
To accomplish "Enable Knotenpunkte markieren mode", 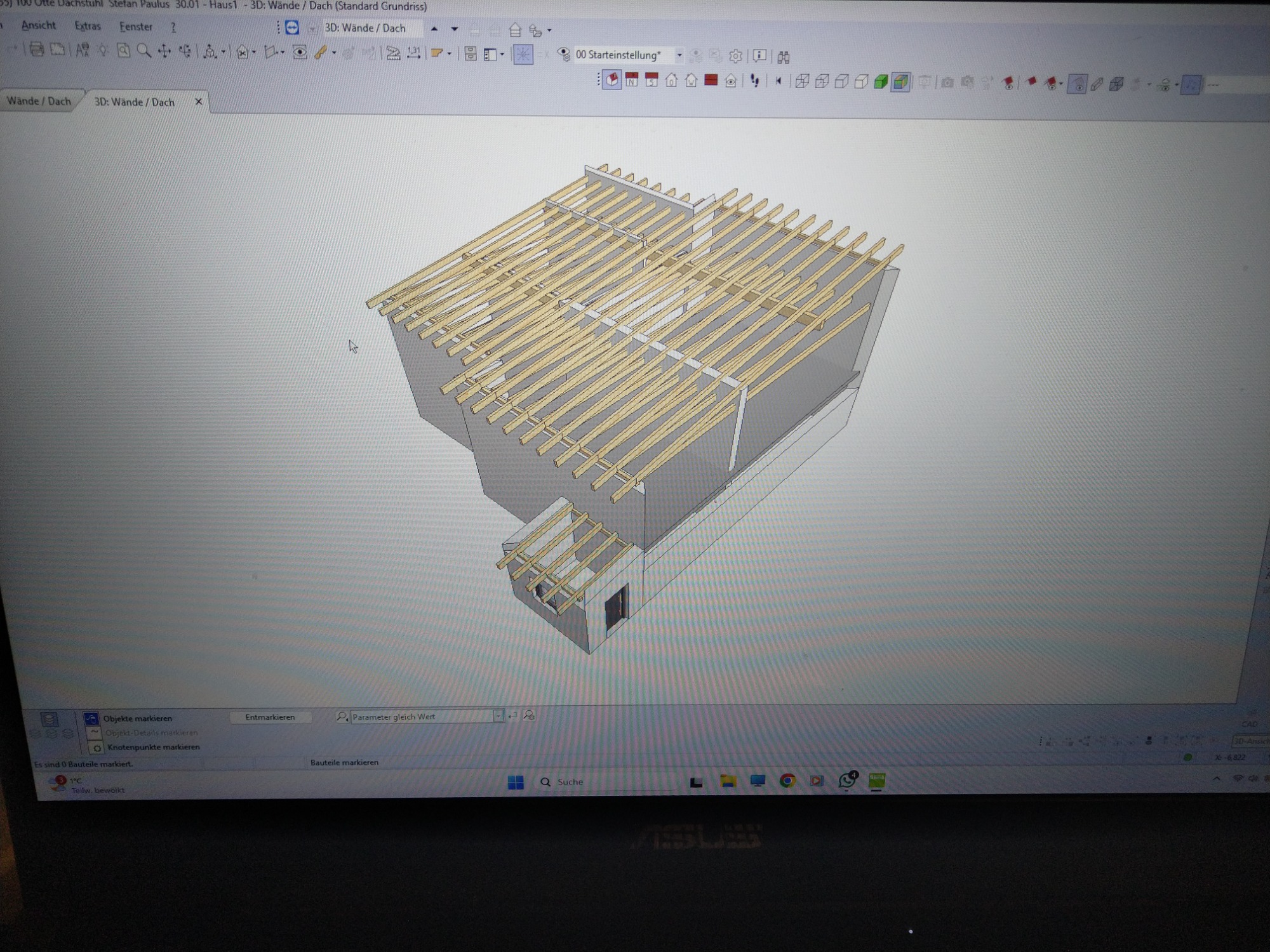I will (x=153, y=747).
